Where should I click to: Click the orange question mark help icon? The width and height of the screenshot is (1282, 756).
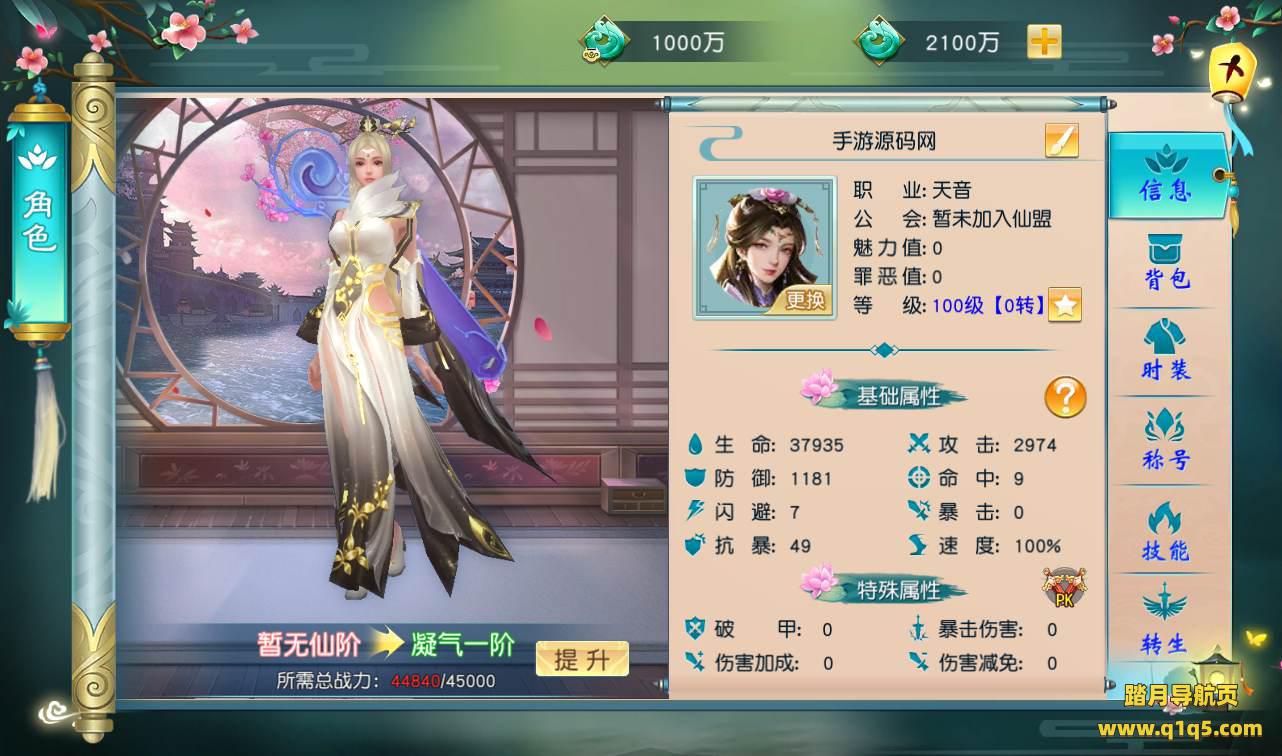tap(1065, 398)
